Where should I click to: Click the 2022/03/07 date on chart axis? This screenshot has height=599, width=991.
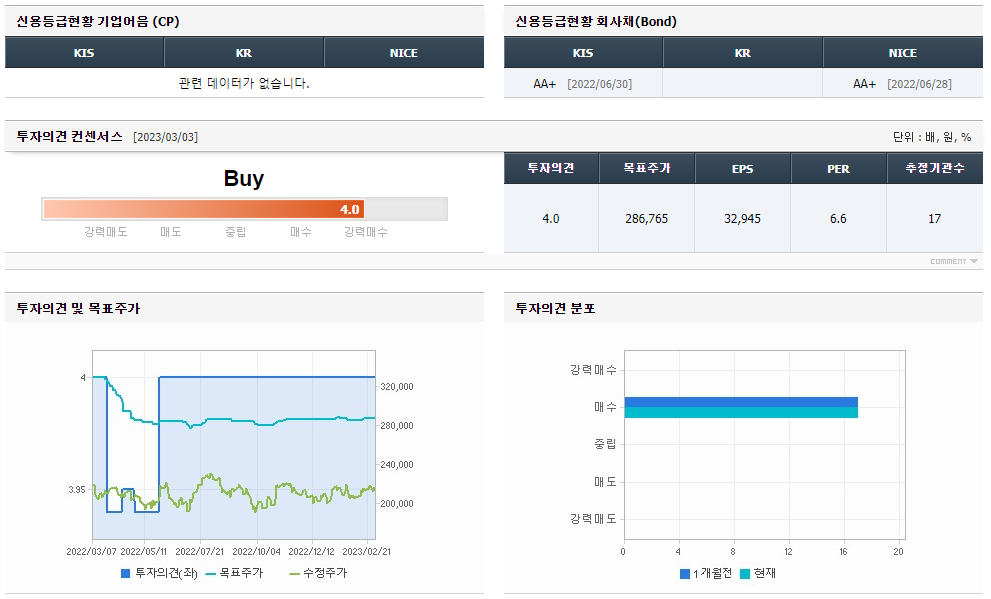92,552
